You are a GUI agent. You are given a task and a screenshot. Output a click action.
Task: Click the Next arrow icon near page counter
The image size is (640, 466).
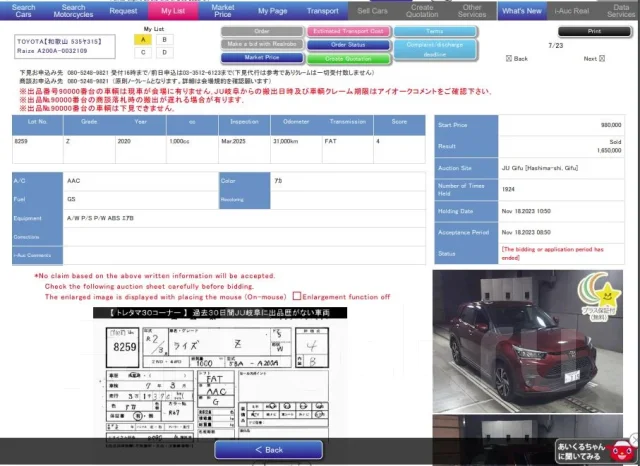click(602, 58)
